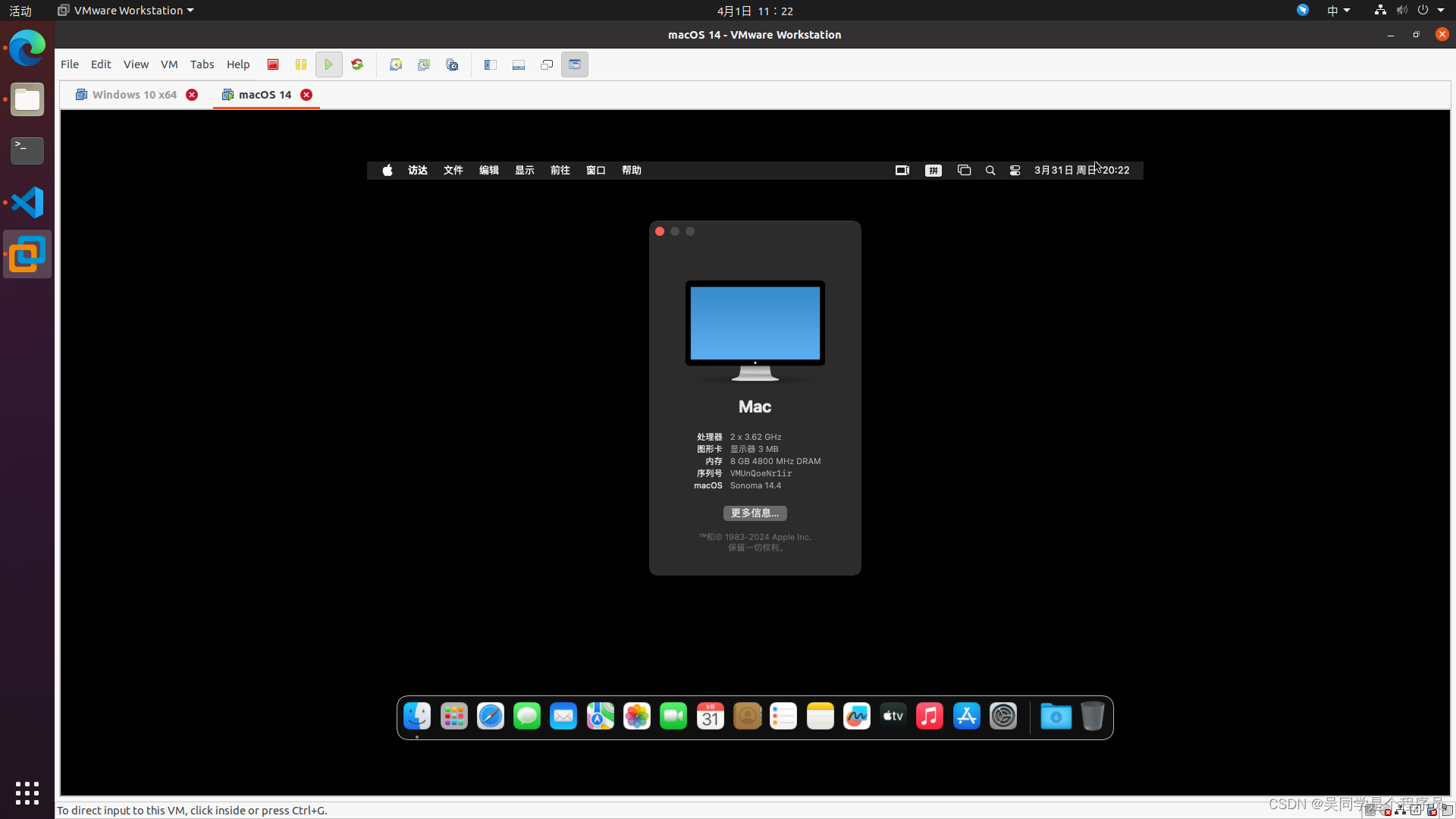Open Safari in the macOS dock
Screen dimensions: 1456x819
click(490, 716)
